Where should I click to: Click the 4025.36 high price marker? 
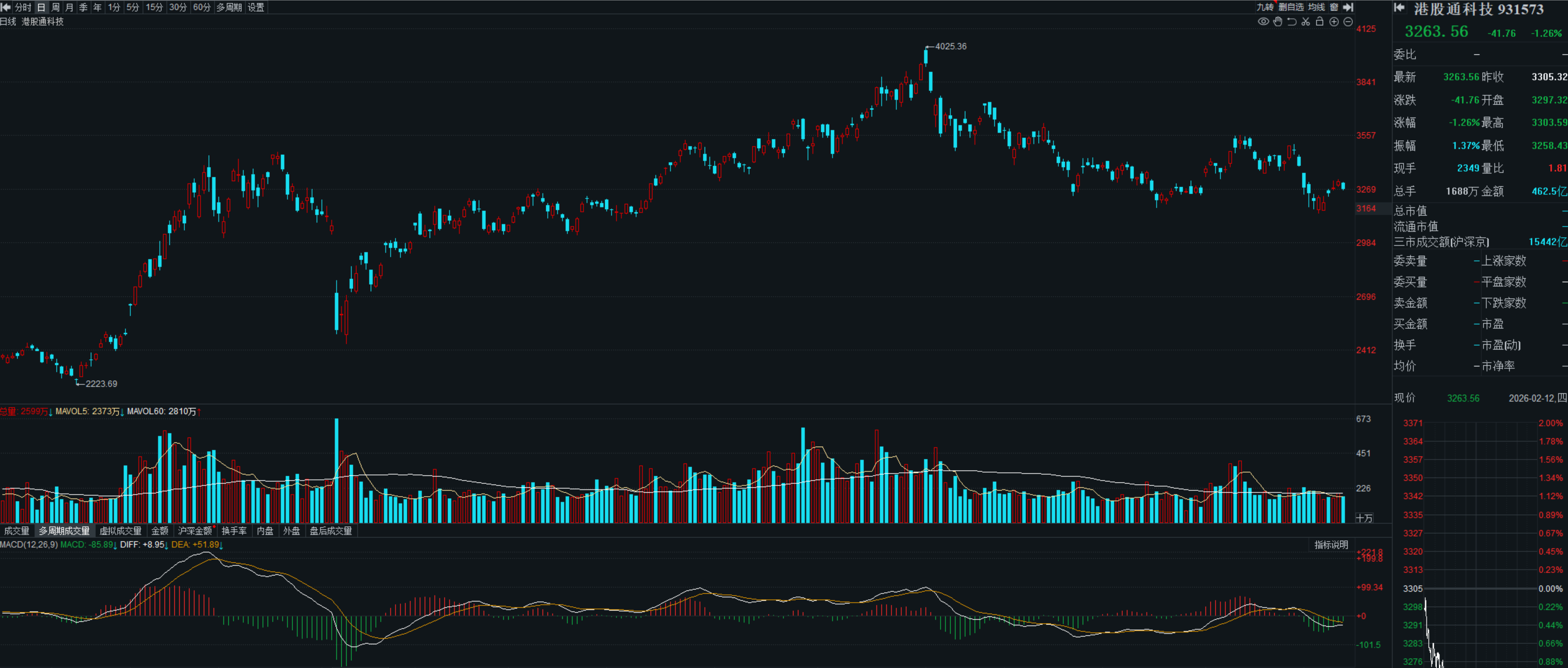[x=950, y=46]
